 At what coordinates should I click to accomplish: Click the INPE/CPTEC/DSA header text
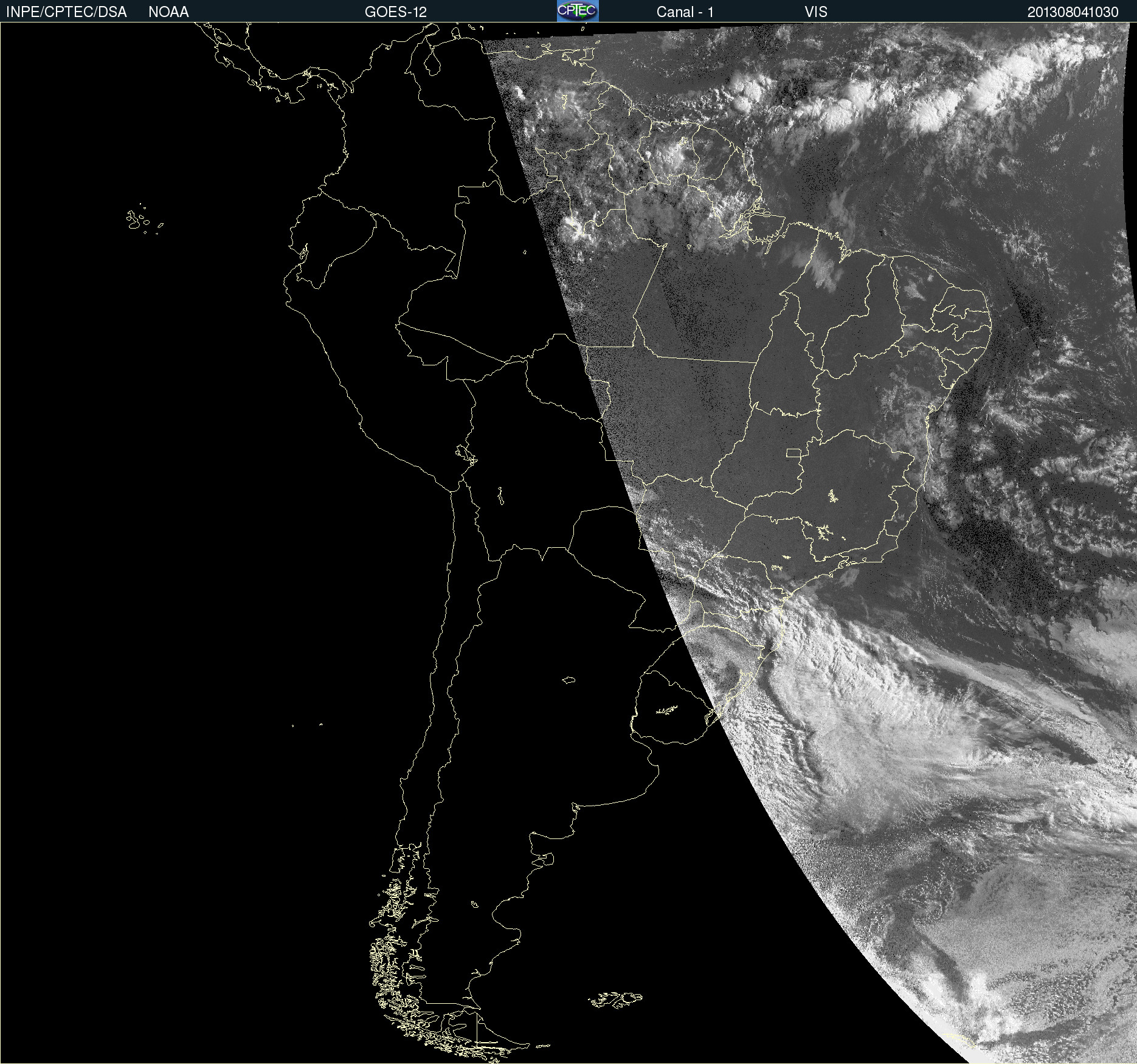coord(66,12)
